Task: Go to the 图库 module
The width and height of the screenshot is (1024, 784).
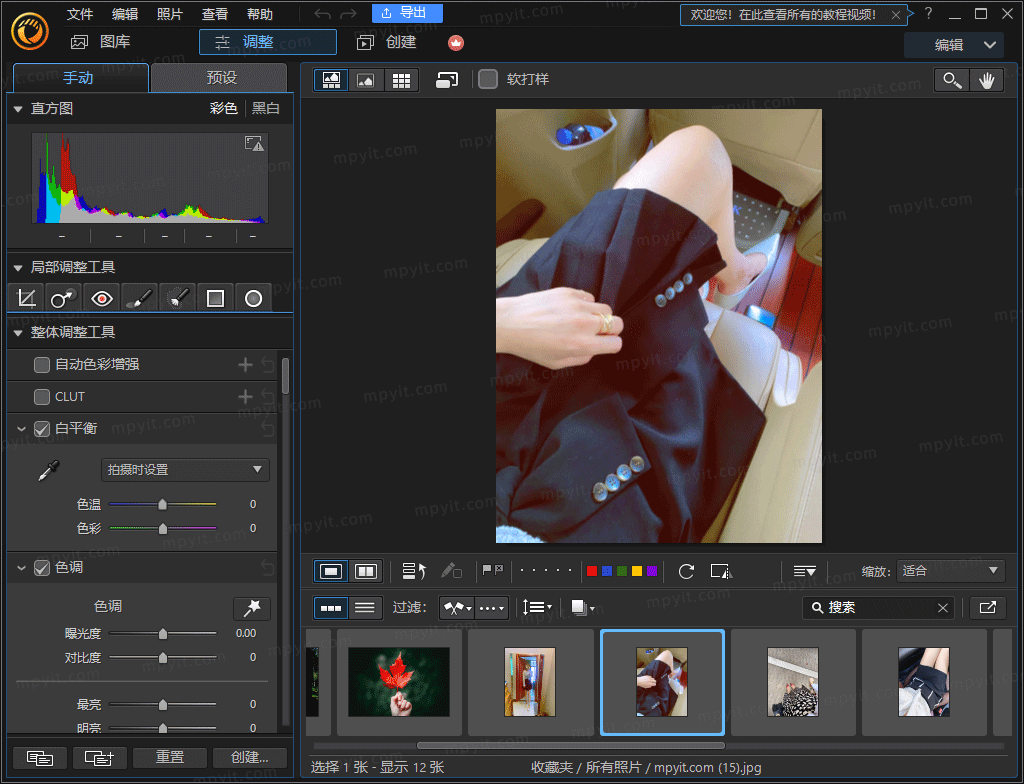Action: tap(101, 42)
